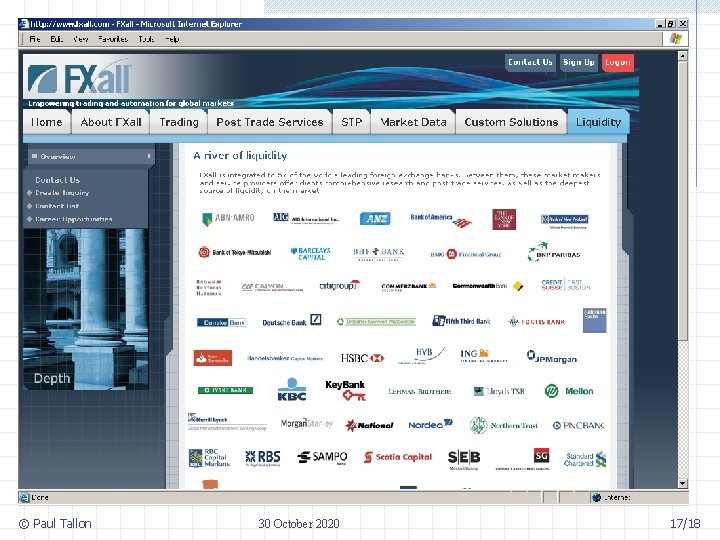
Task: Open the Post Trade Services tab
Action: click(x=270, y=122)
